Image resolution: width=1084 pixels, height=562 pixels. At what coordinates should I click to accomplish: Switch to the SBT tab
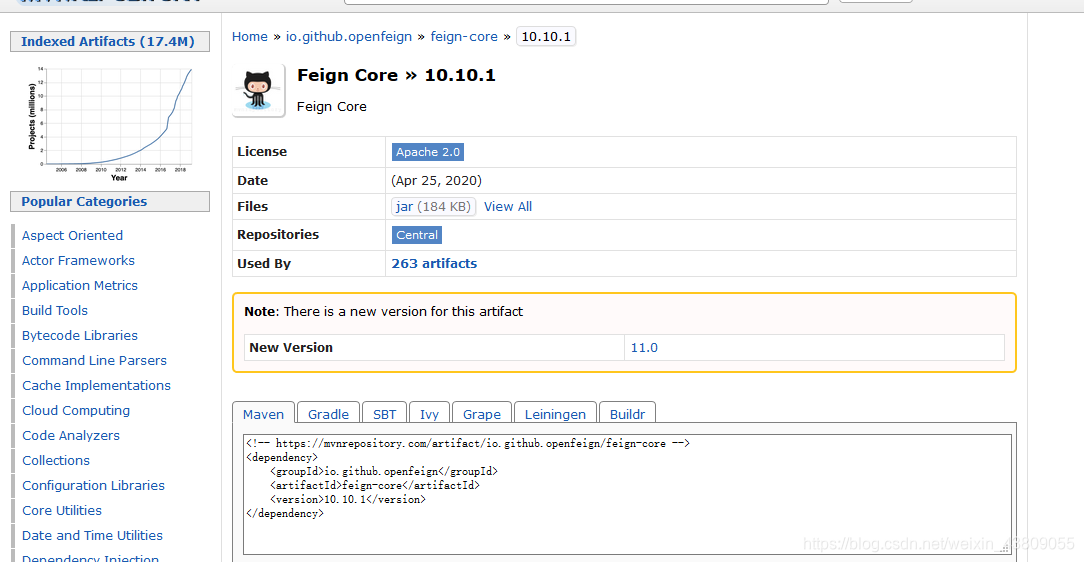(x=384, y=413)
